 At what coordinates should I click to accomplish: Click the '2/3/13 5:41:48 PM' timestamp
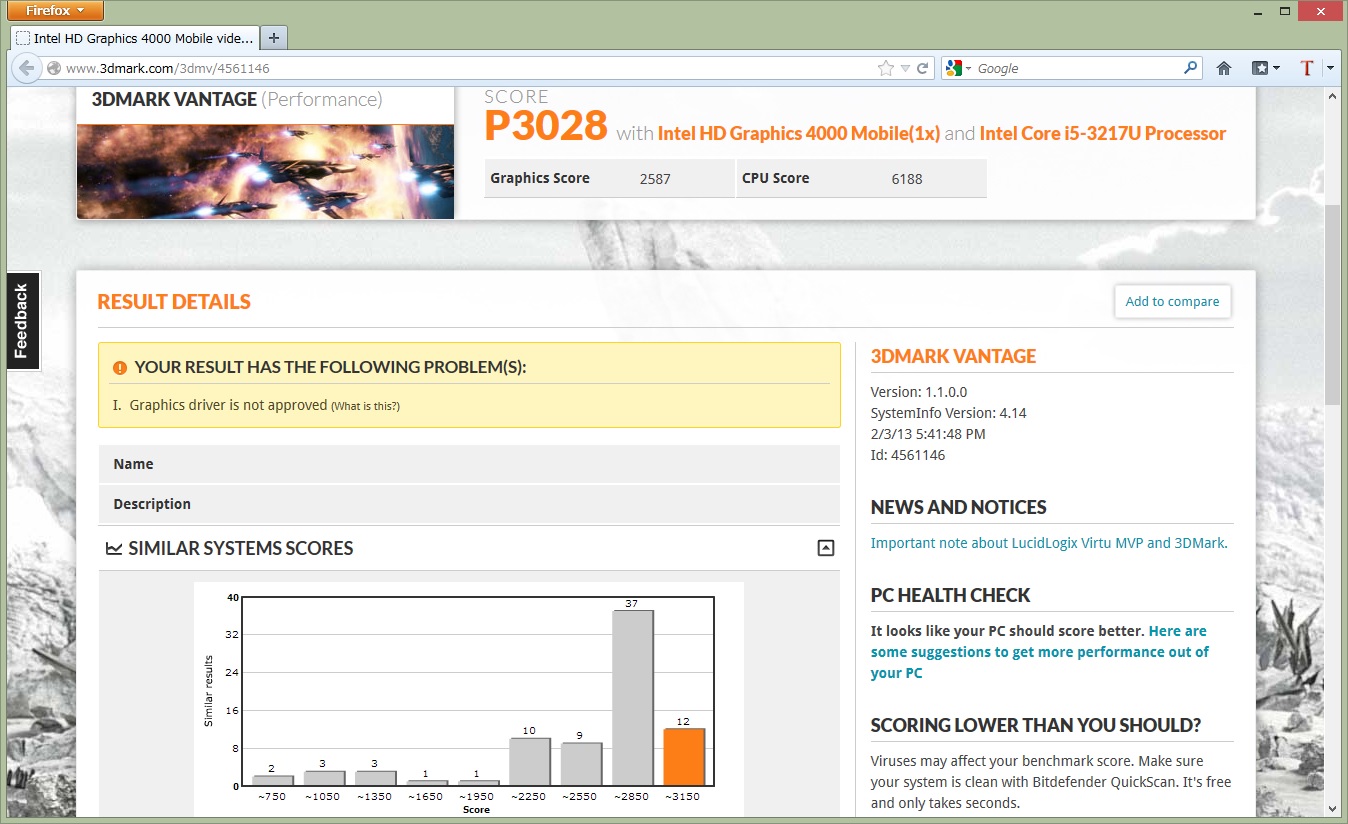[928, 434]
